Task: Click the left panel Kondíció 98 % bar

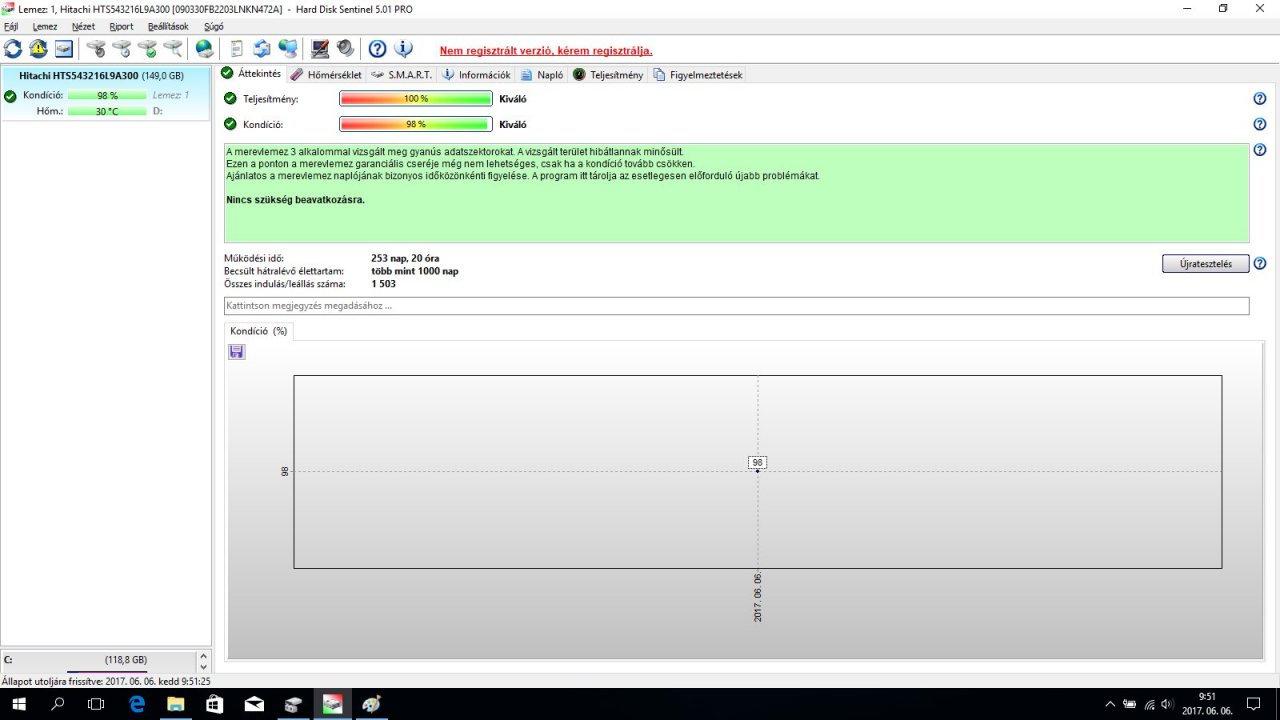Action: point(107,96)
